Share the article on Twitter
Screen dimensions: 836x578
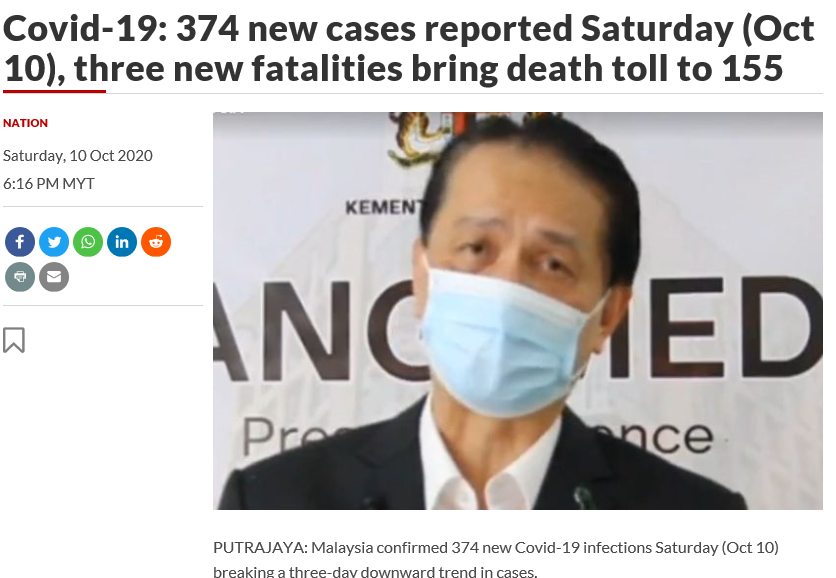[x=54, y=242]
